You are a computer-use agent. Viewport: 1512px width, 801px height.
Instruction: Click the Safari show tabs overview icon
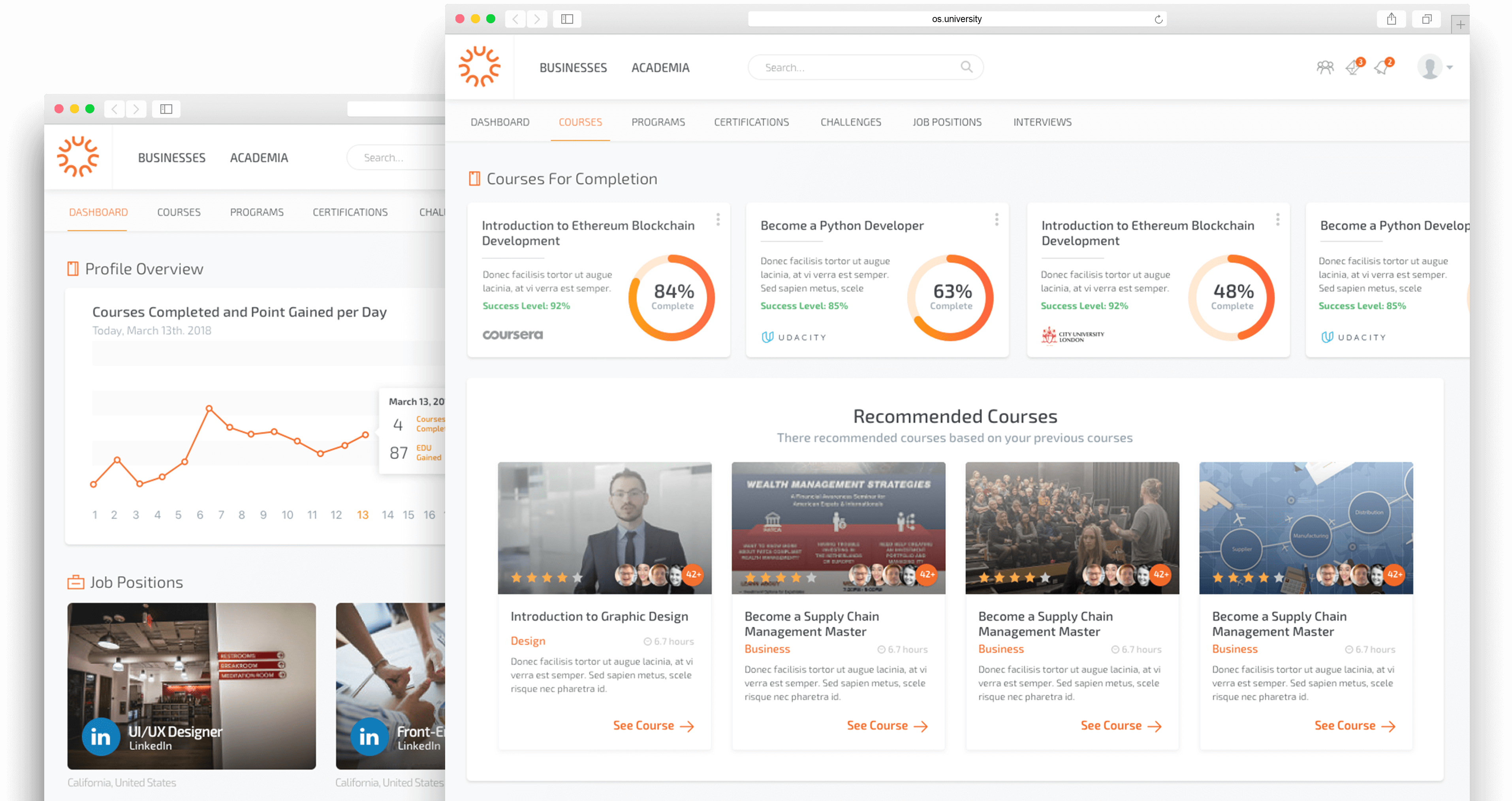point(1426,19)
